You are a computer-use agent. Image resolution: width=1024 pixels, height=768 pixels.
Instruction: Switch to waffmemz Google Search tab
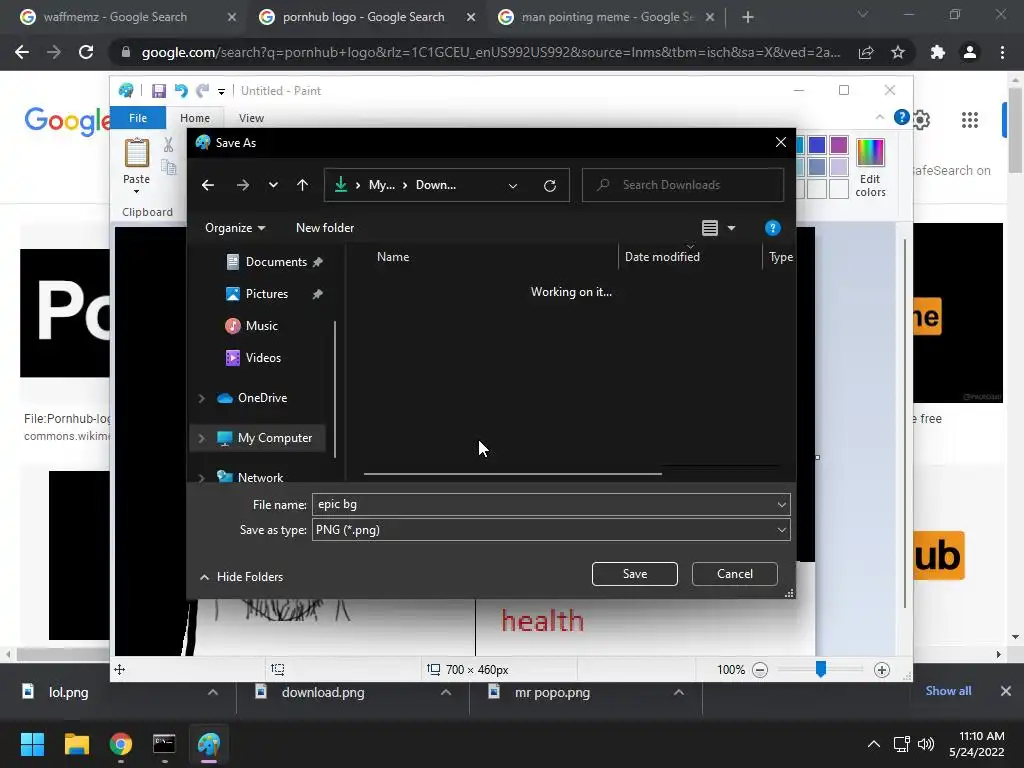pos(118,17)
